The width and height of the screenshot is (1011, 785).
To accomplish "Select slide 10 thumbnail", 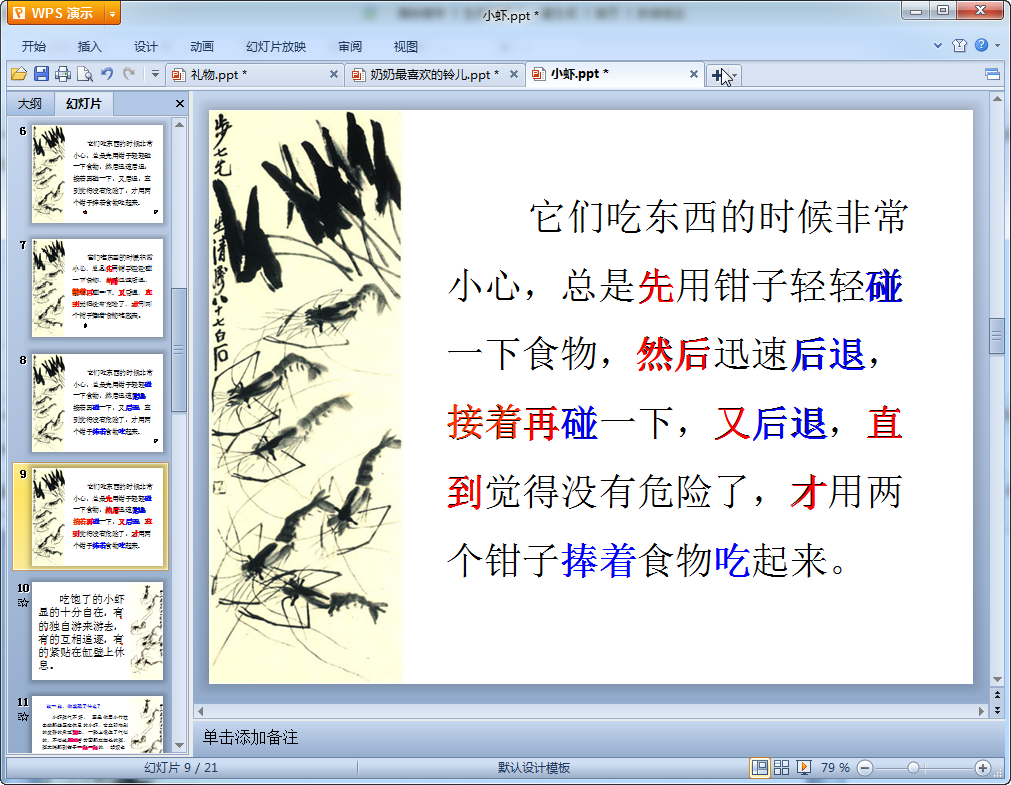I will point(98,631).
